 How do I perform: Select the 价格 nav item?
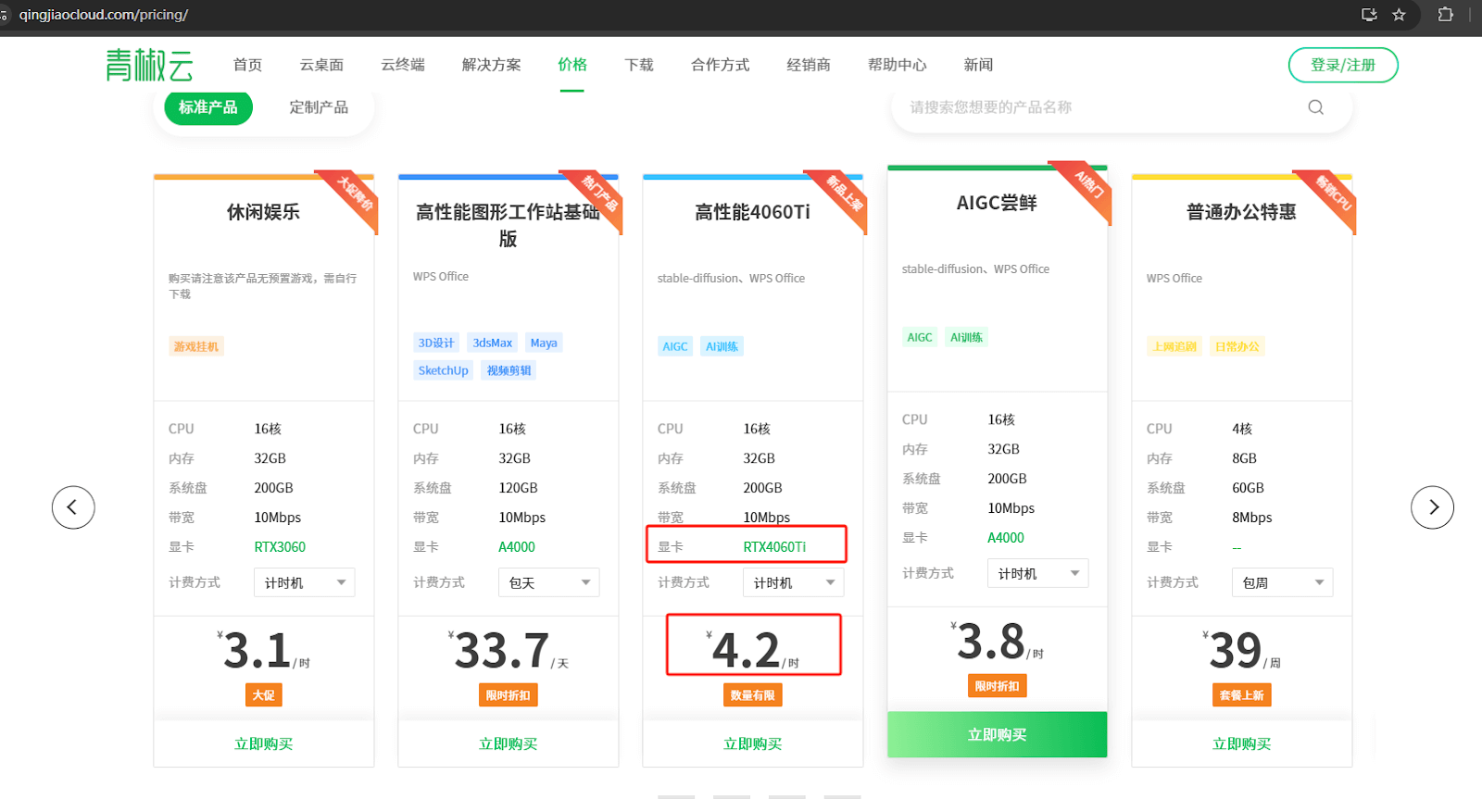coord(572,65)
